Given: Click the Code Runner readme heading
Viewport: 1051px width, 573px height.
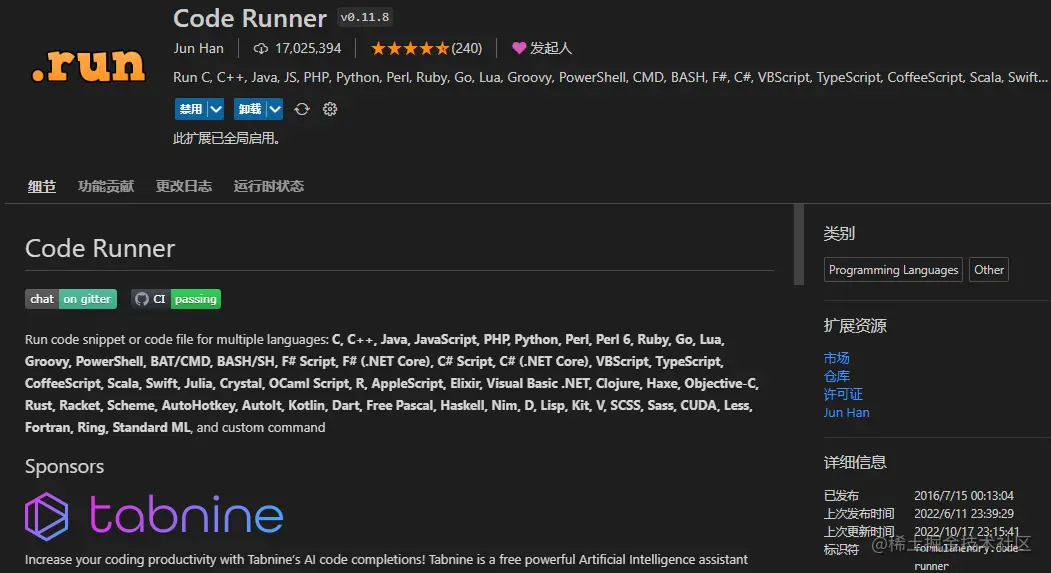Looking at the screenshot, I should tap(100, 249).
